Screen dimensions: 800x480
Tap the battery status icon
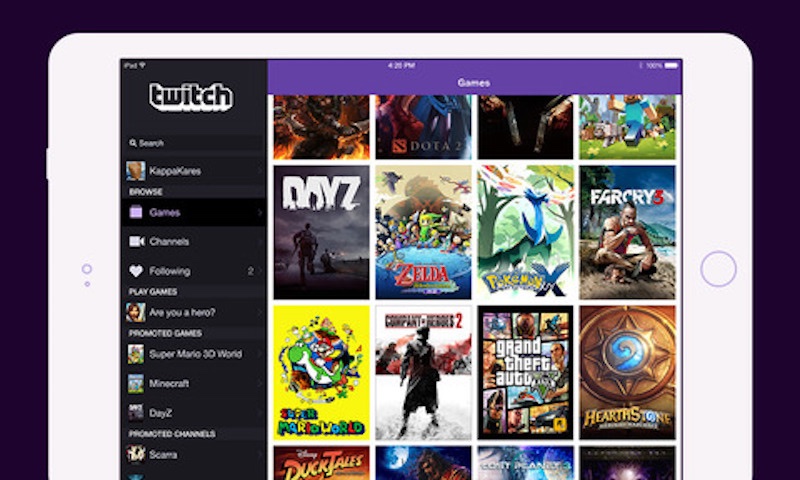coord(671,65)
